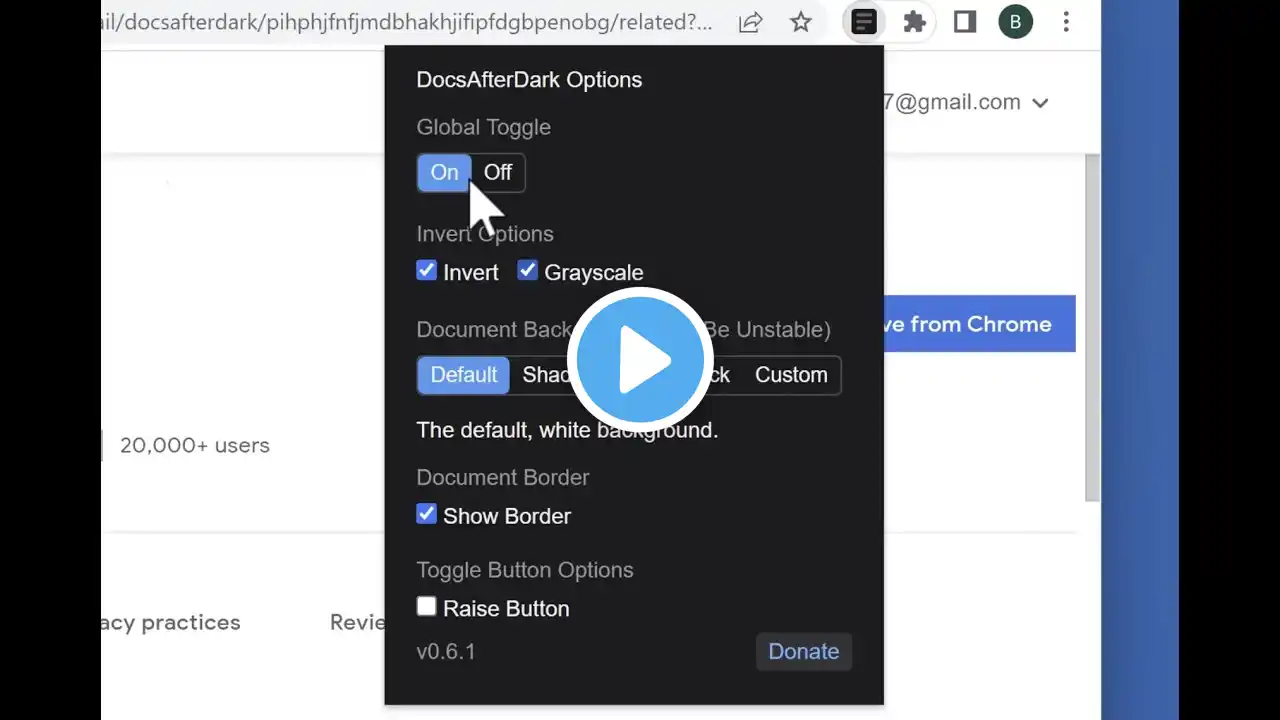Bookmark this page with the star icon
The height and width of the screenshot is (720, 1280).
(x=801, y=22)
